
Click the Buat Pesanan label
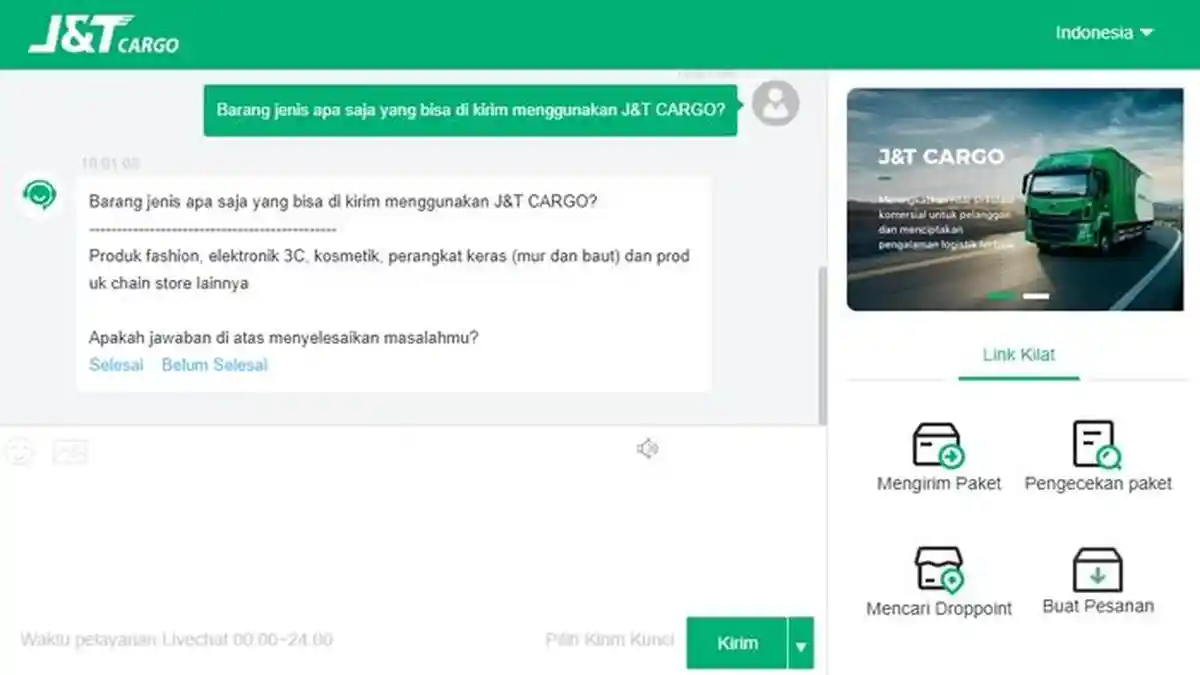point(1098,606)
